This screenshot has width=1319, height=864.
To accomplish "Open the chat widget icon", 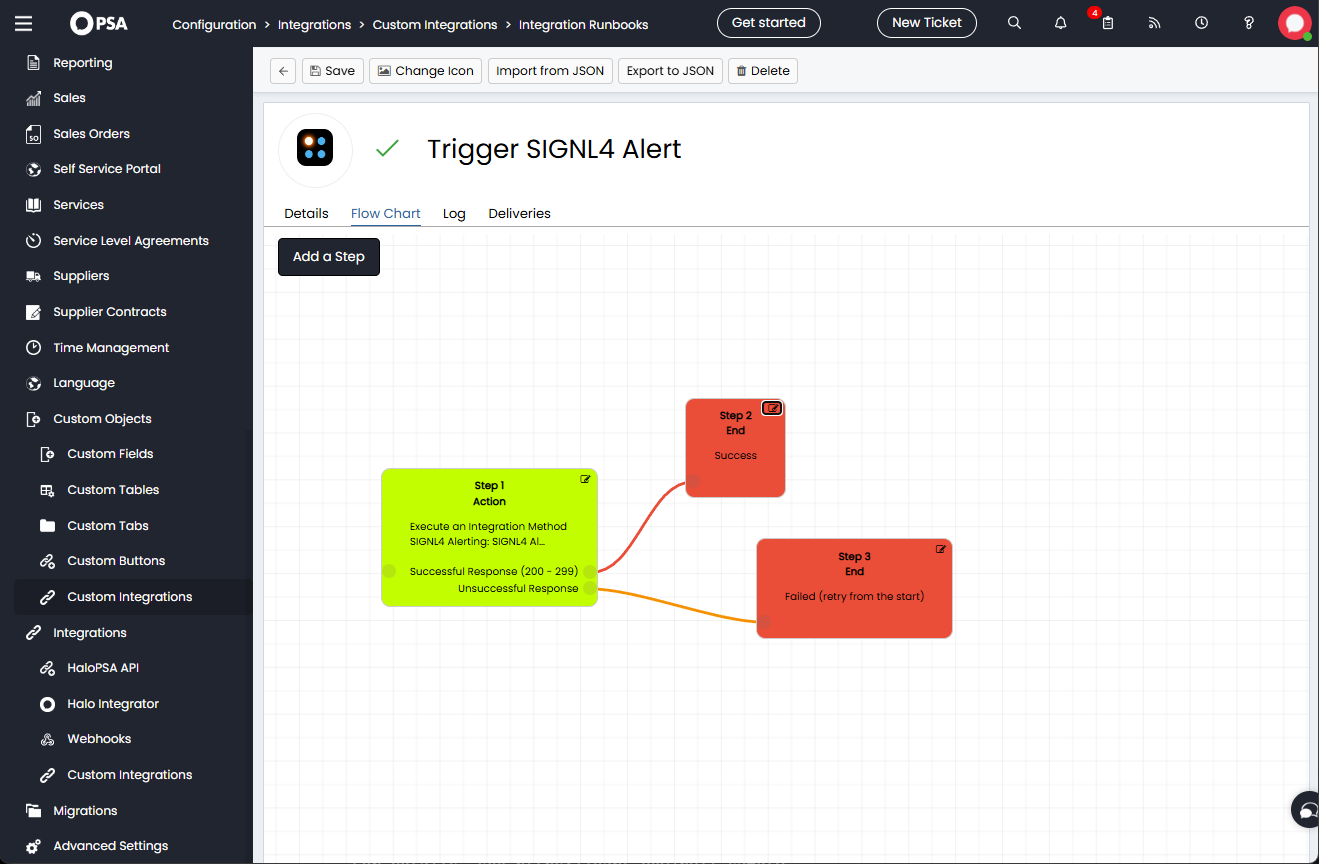I will (1306, 809).
